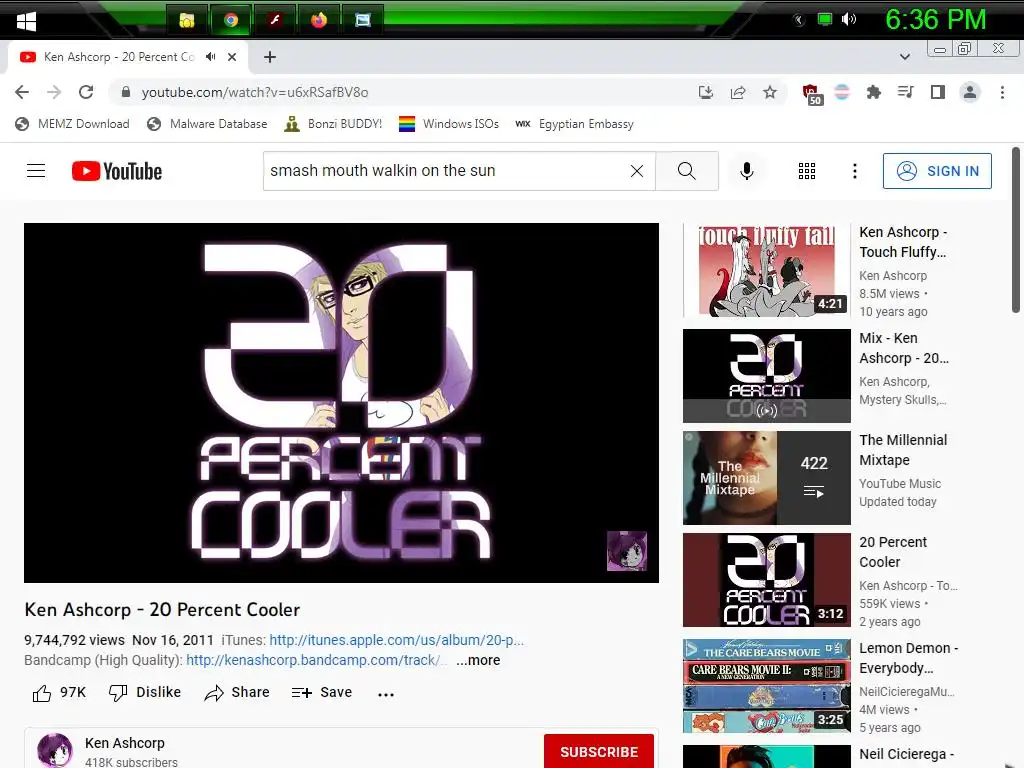Share the video
This screenshot has width=1024, height=768.
[237, 693]
